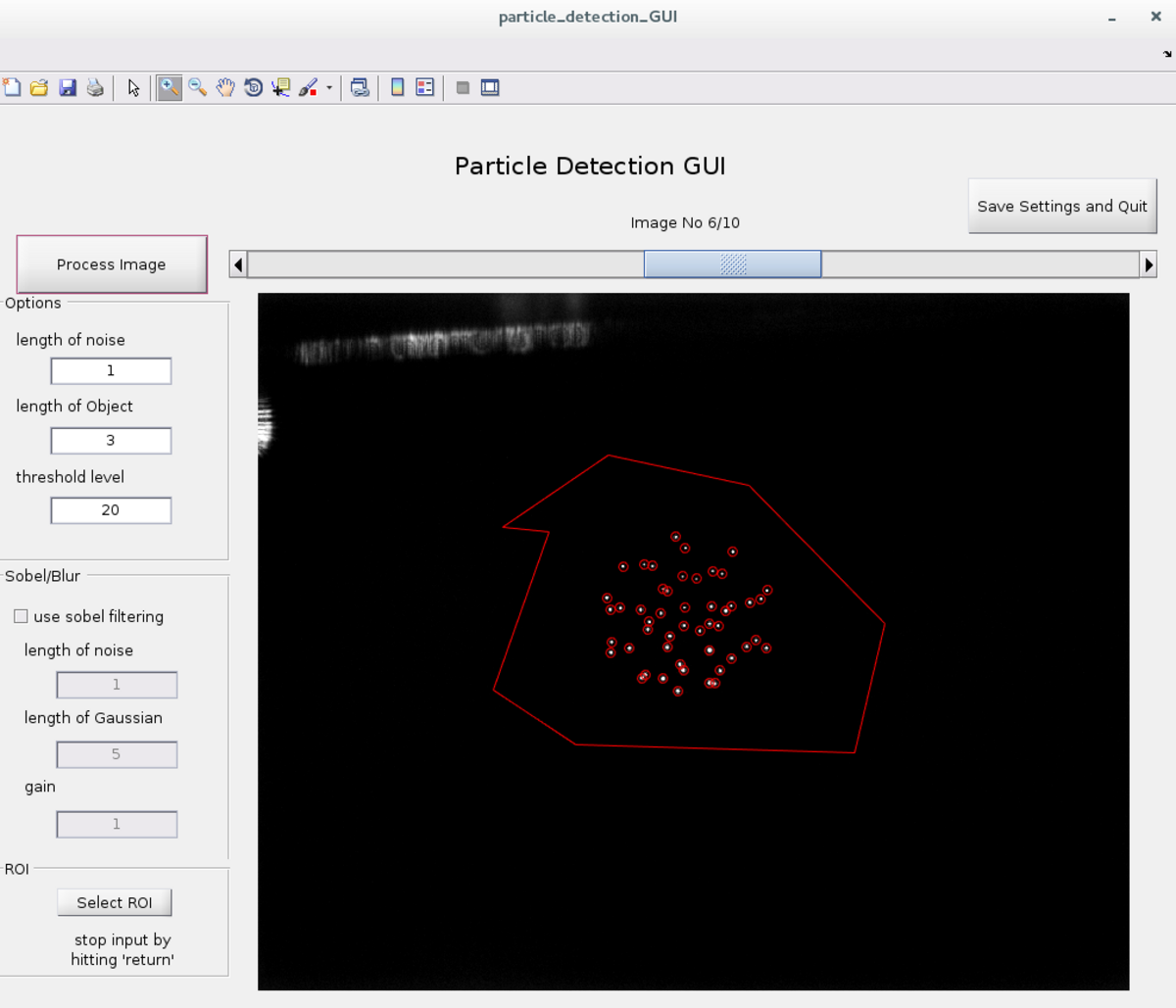Insert Colorbar via toolbar icon
Image resolution: width=1176 pixels, height=1008 pixels.
[x=397, y=88]
